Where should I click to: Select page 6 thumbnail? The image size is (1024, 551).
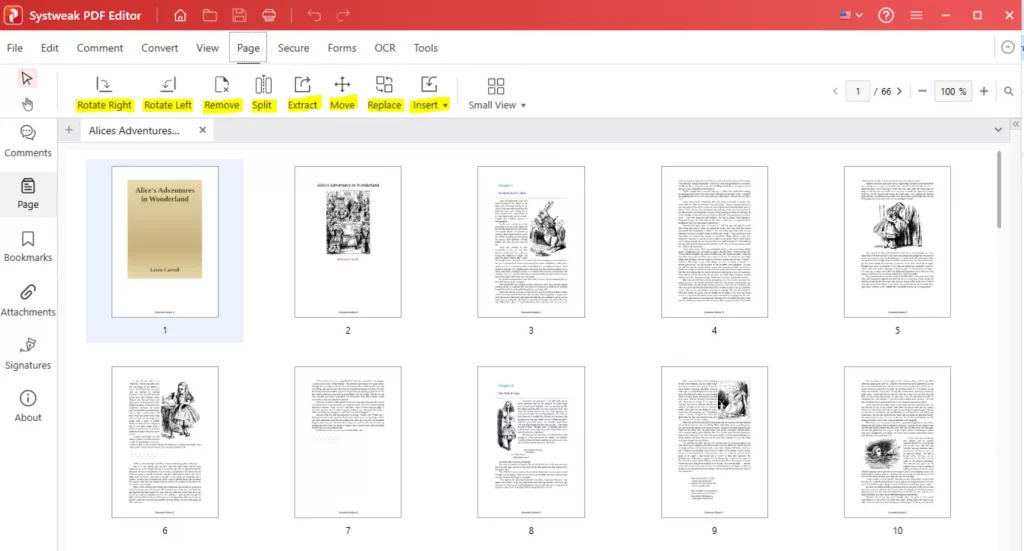165,442
